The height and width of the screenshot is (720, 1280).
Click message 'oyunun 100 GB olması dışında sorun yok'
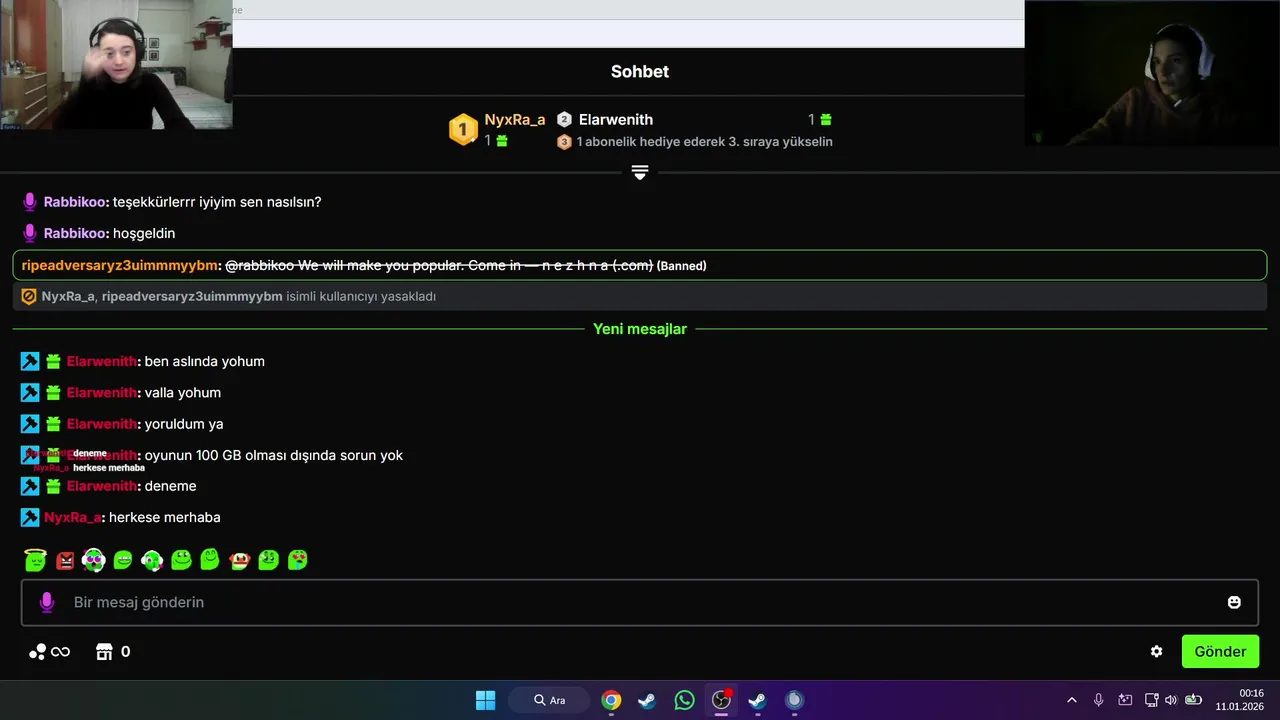click(x=274, y=455)
